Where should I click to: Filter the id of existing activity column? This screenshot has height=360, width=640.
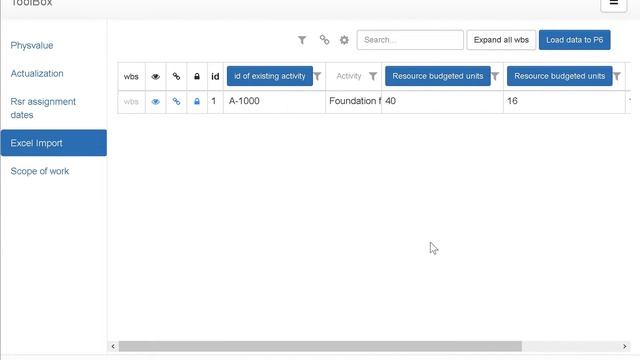317,76
